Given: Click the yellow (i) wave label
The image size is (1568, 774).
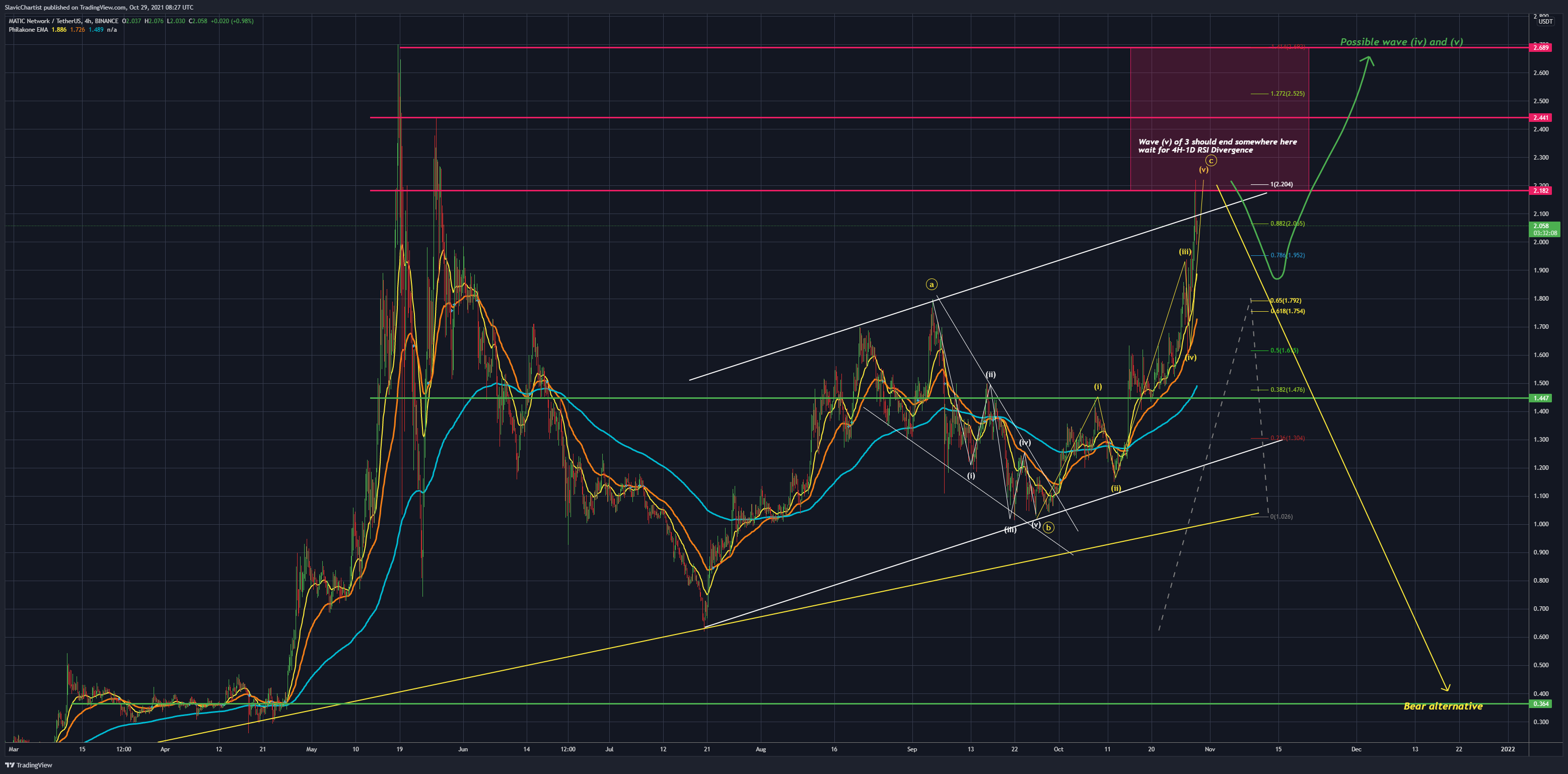Looking at the screenshot, I should point(1098,387).
